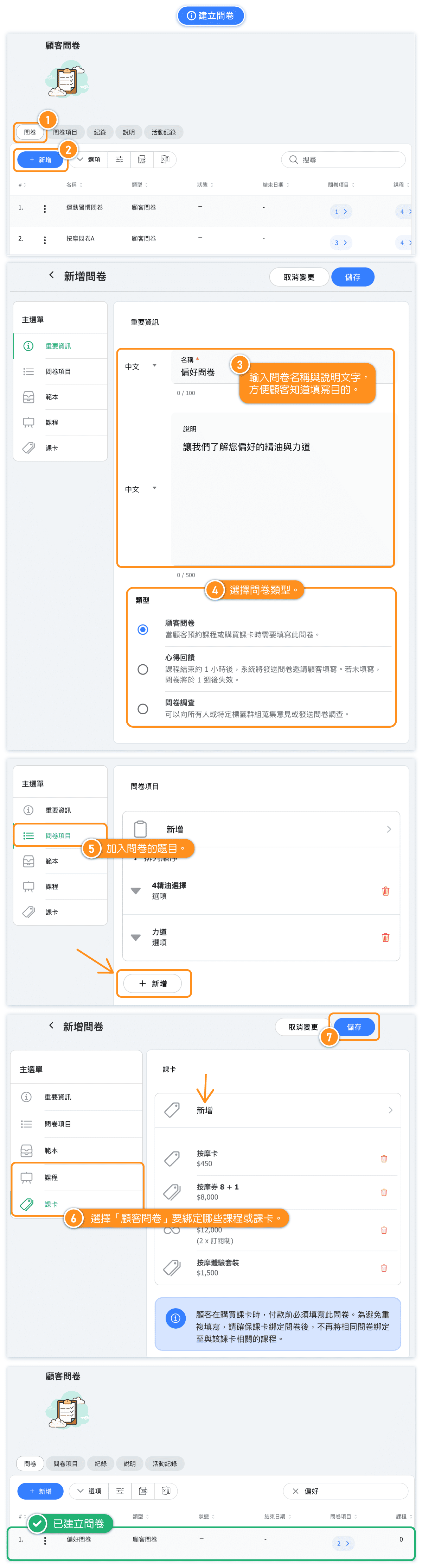
Task: Remove the 按摩卡 $450 pass
Action: tap(384, 1158)
